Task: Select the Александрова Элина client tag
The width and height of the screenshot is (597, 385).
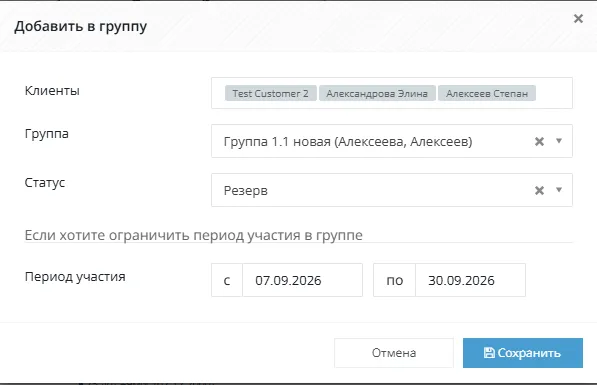Action: coord(377,93)
